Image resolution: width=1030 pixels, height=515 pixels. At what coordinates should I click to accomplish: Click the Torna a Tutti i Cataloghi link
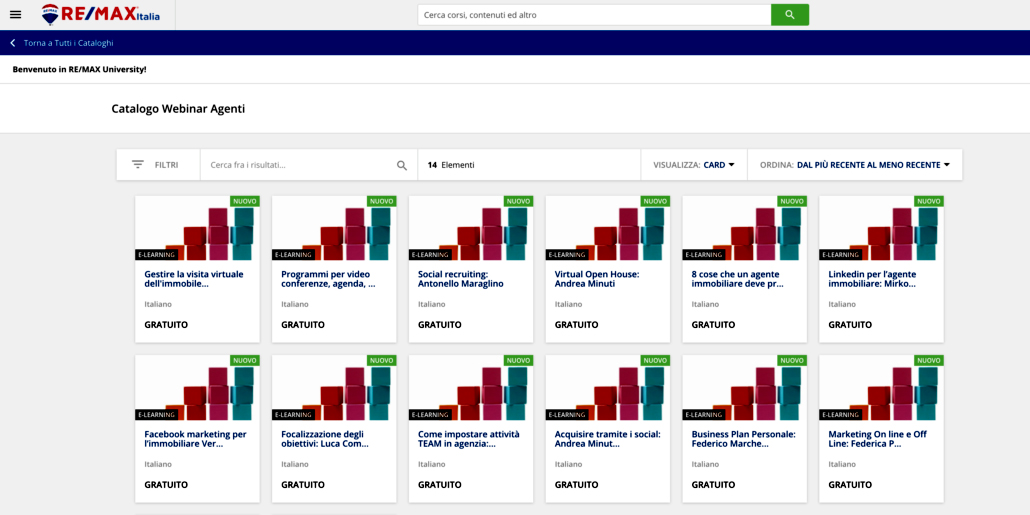[69, 43]
